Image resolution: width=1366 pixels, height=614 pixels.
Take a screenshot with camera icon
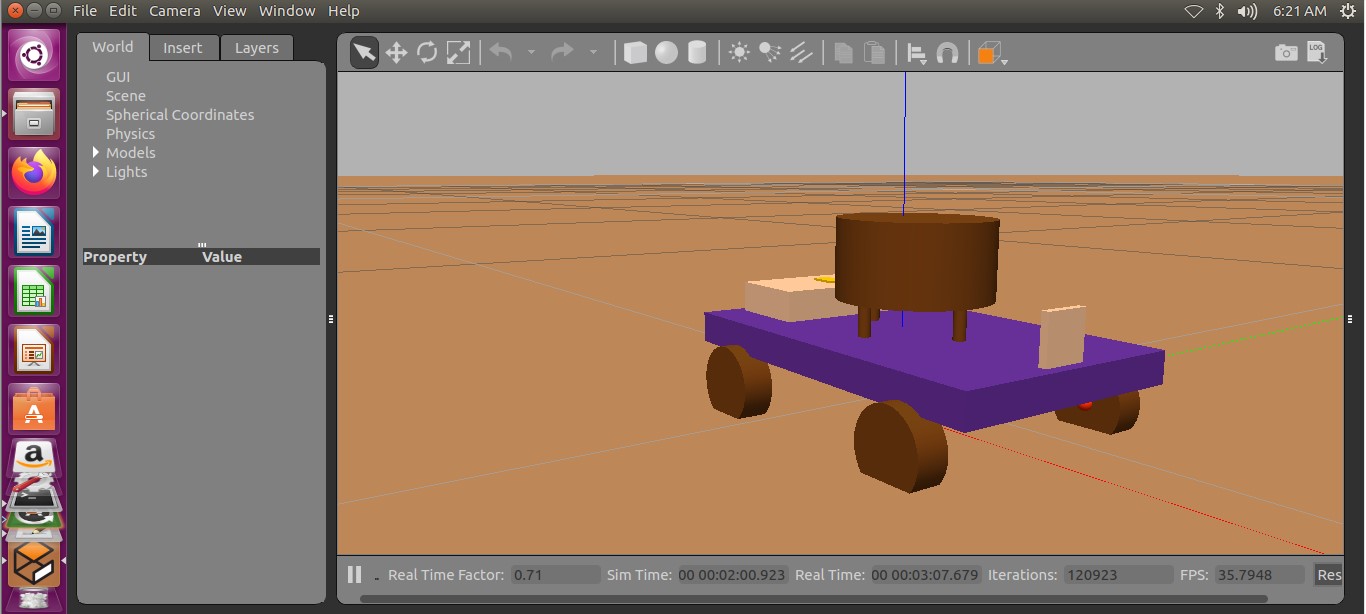(x=1286, y=53)
